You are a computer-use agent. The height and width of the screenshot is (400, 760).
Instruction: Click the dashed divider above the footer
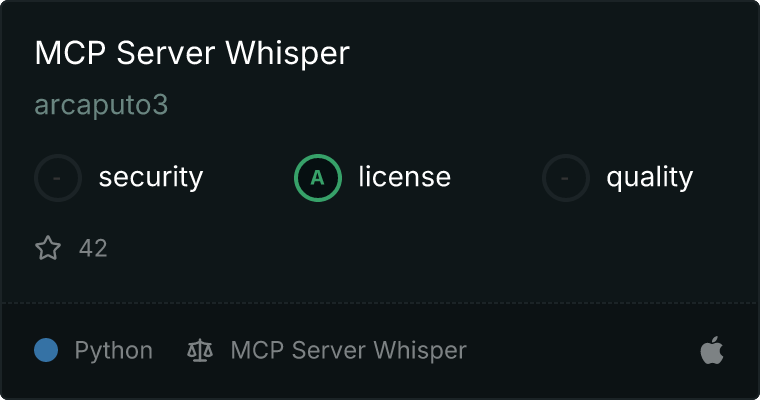click(x=380, y=303)
